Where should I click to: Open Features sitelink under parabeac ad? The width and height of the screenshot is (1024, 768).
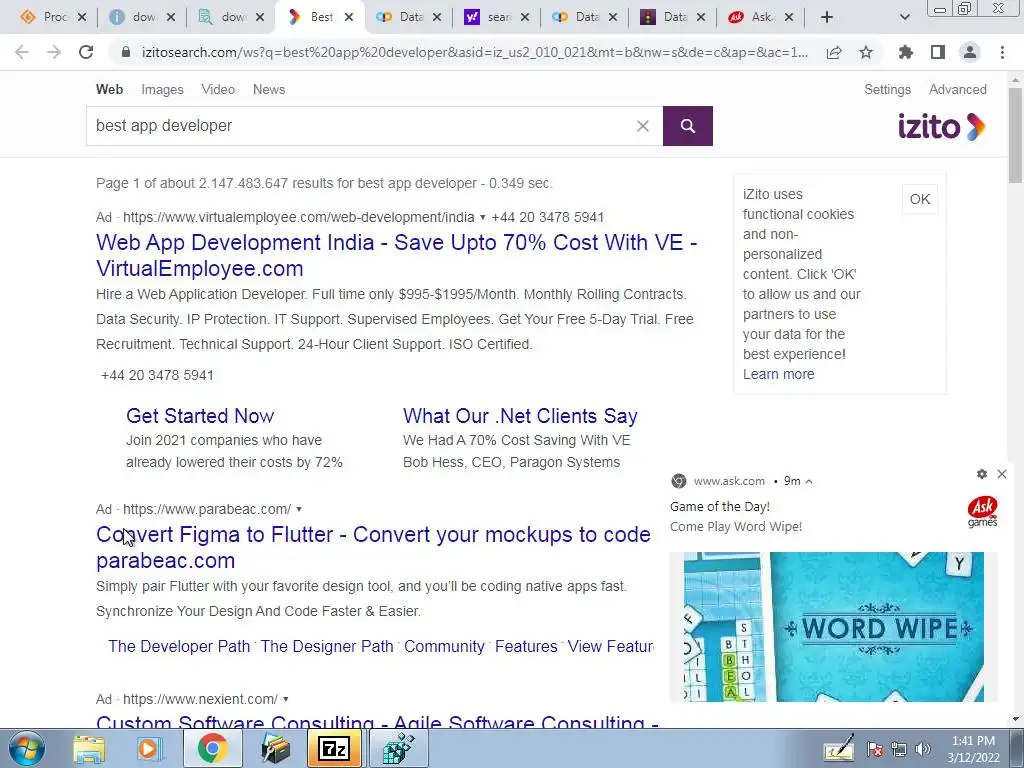526,647
